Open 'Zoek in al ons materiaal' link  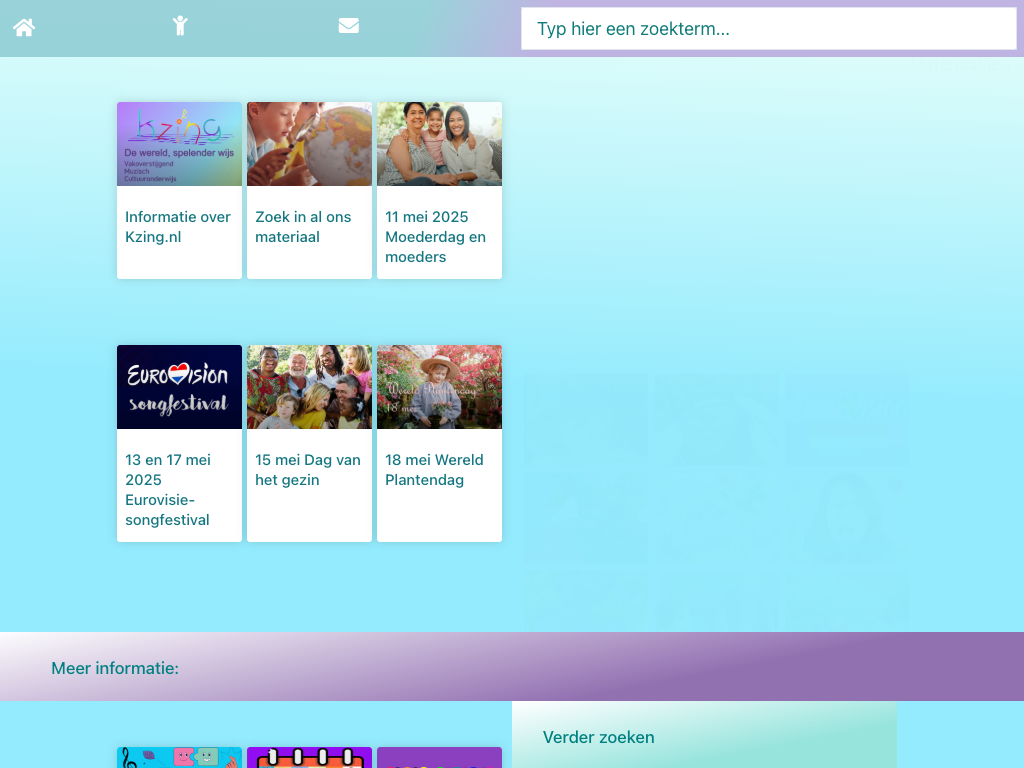coord(303,227)
